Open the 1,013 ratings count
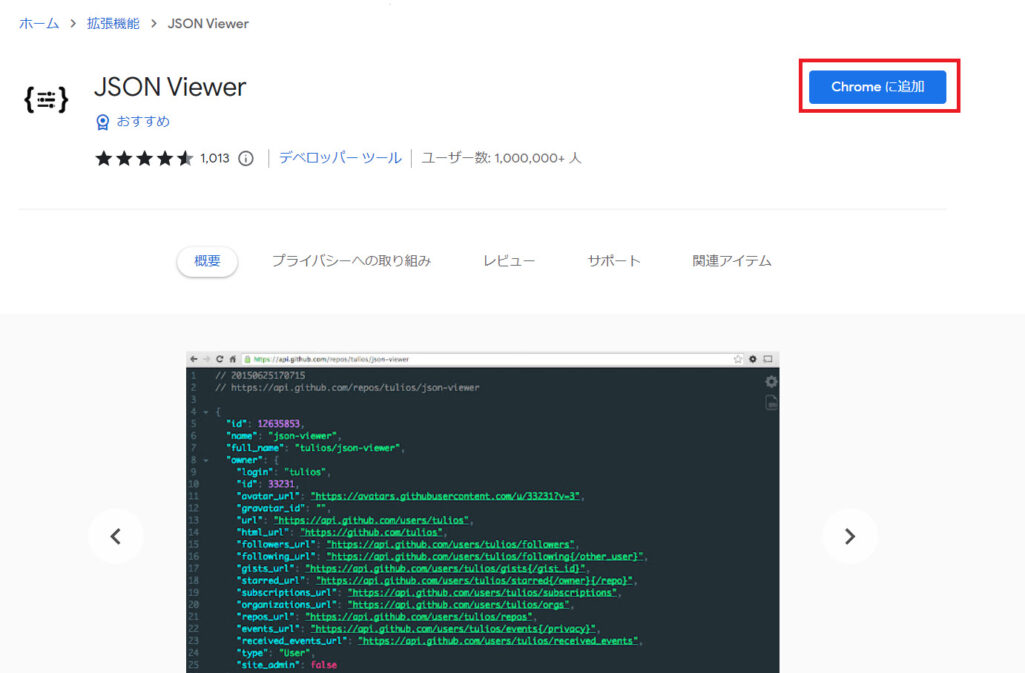This screenshot has height=673, width=1025. (x=215, y=158)
